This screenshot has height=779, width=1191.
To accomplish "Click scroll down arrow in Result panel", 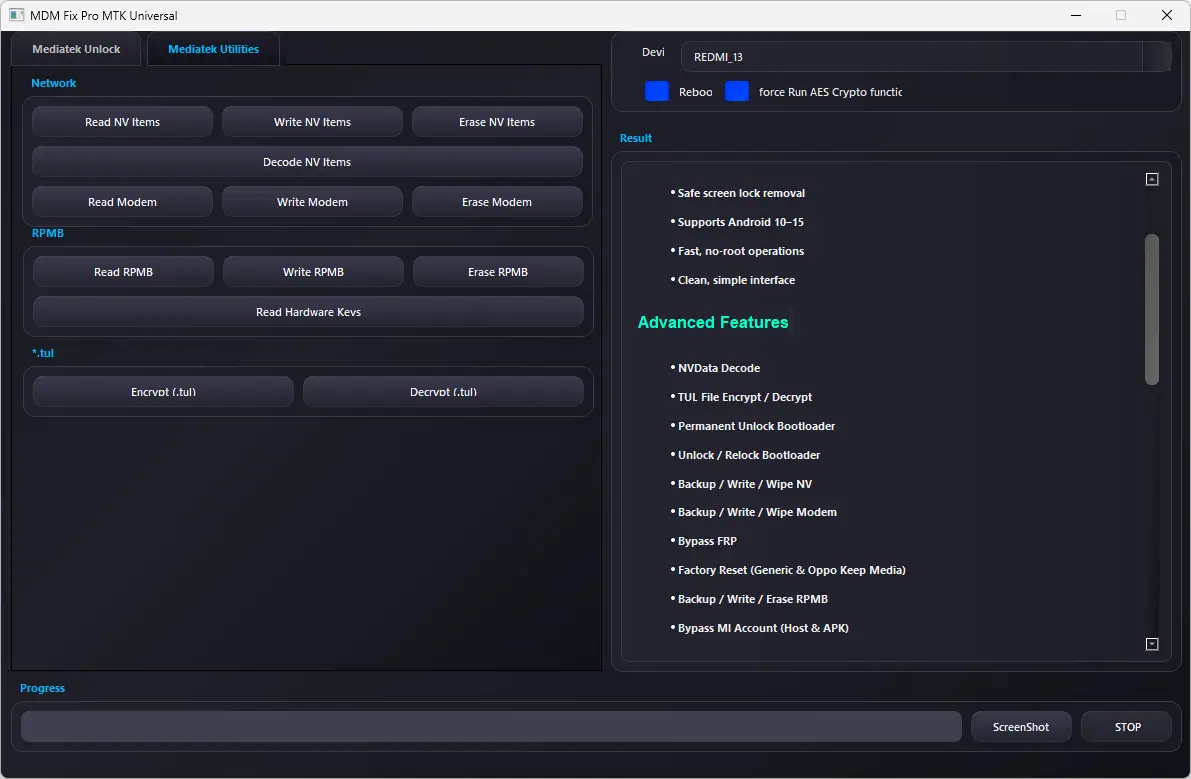I will pyautogui.click(x=1152, y=644).
